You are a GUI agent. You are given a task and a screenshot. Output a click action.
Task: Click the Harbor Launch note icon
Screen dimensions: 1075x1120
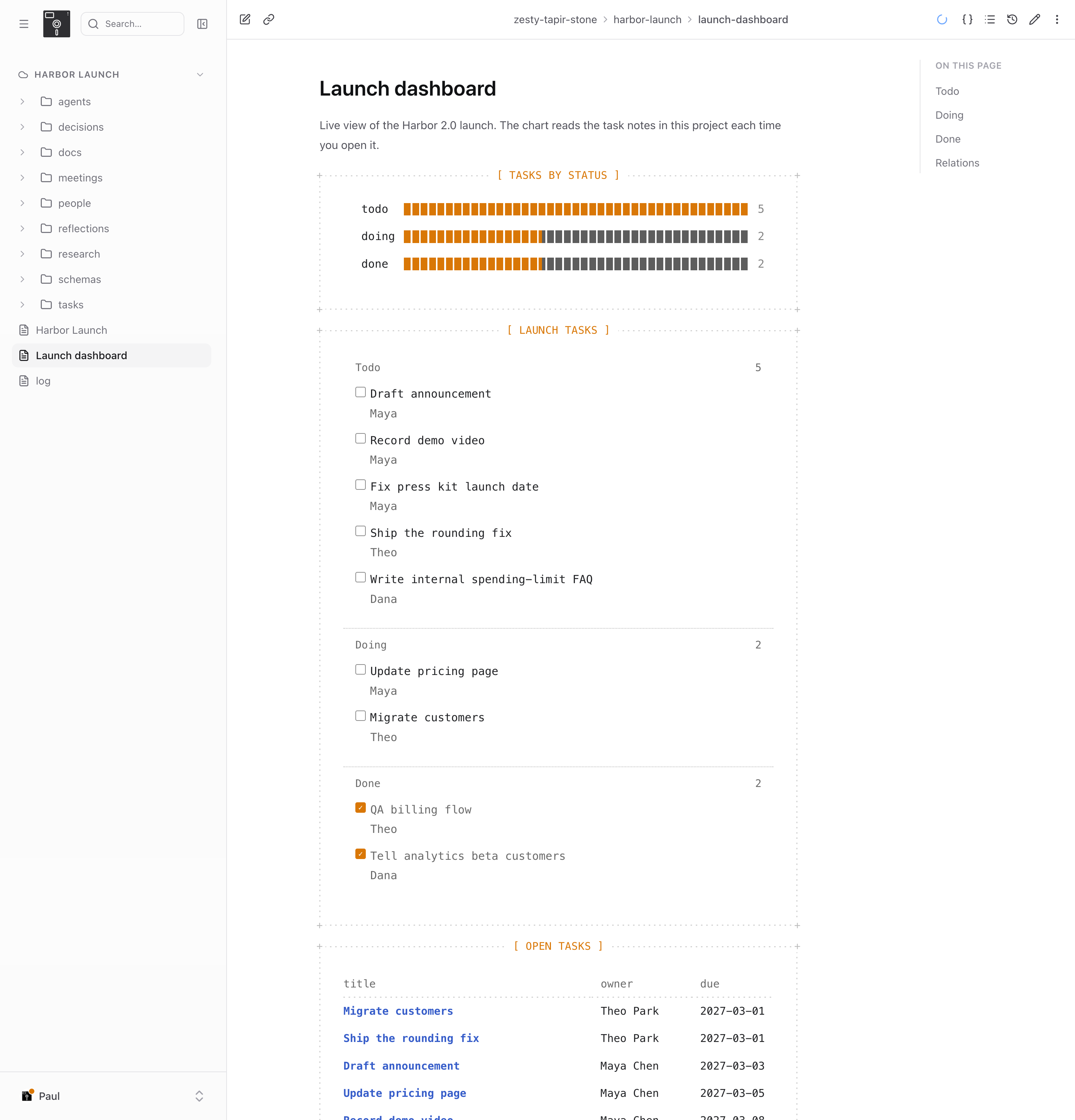click(x=24, y=330)
